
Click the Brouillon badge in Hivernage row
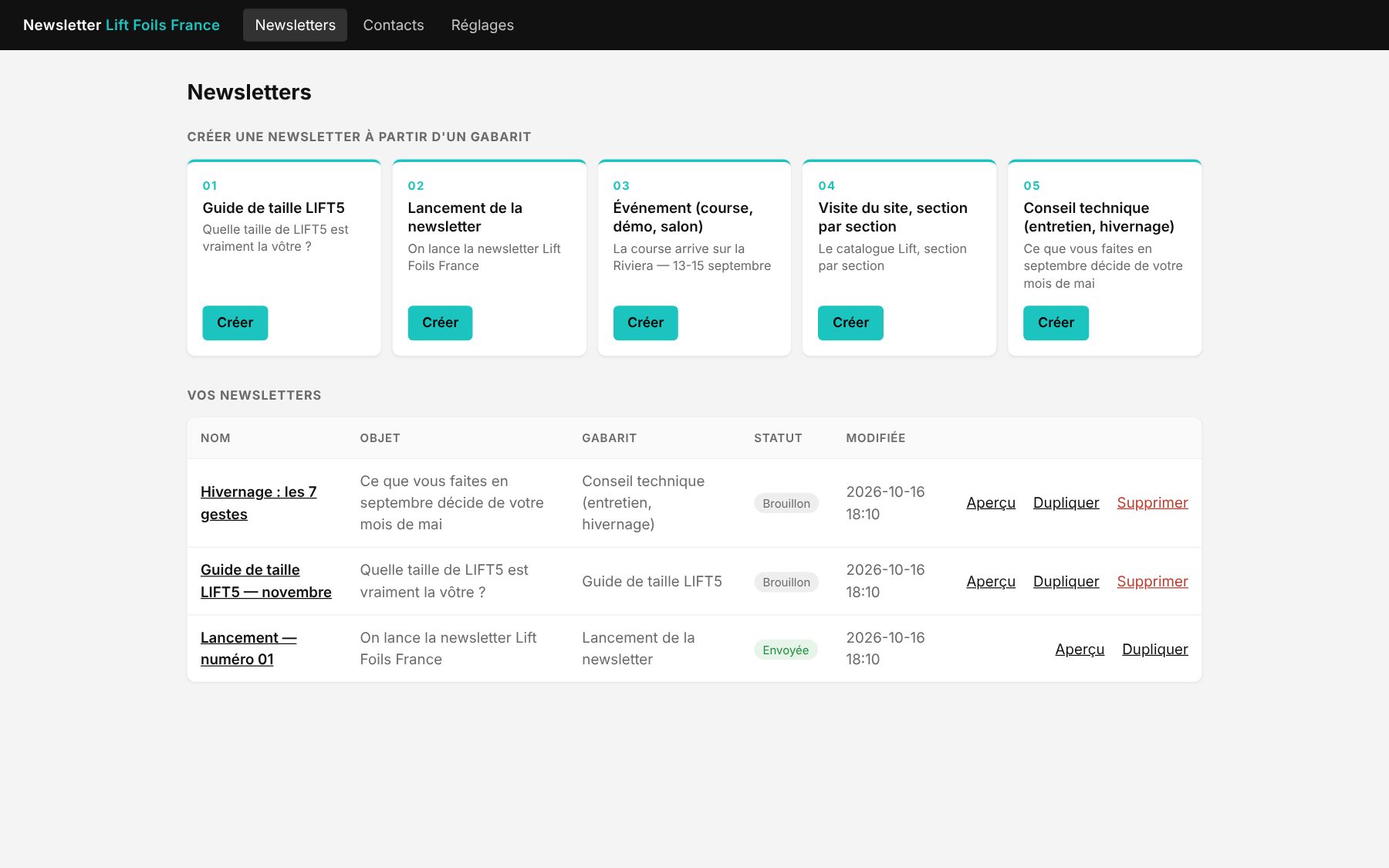click(786, 503)
